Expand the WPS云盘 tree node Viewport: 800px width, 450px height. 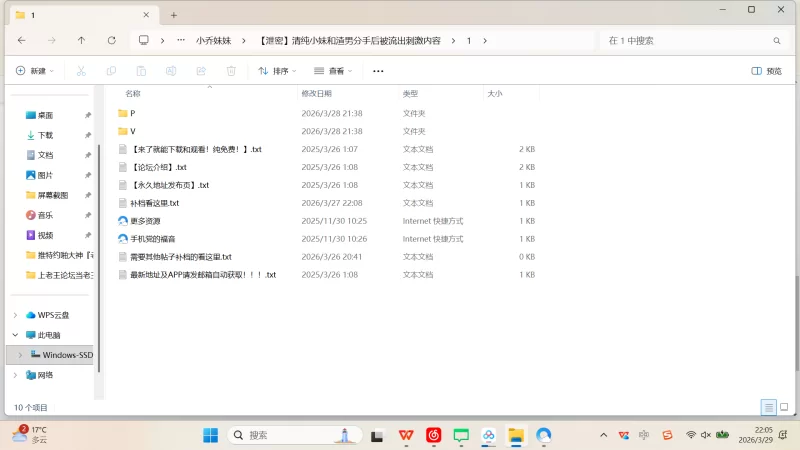[15, 315]
